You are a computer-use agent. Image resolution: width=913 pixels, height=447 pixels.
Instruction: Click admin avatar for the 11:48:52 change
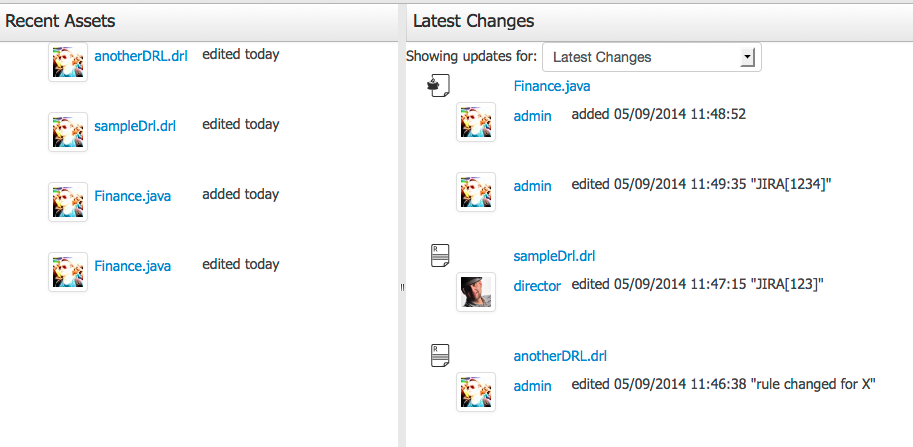[476, 122]
